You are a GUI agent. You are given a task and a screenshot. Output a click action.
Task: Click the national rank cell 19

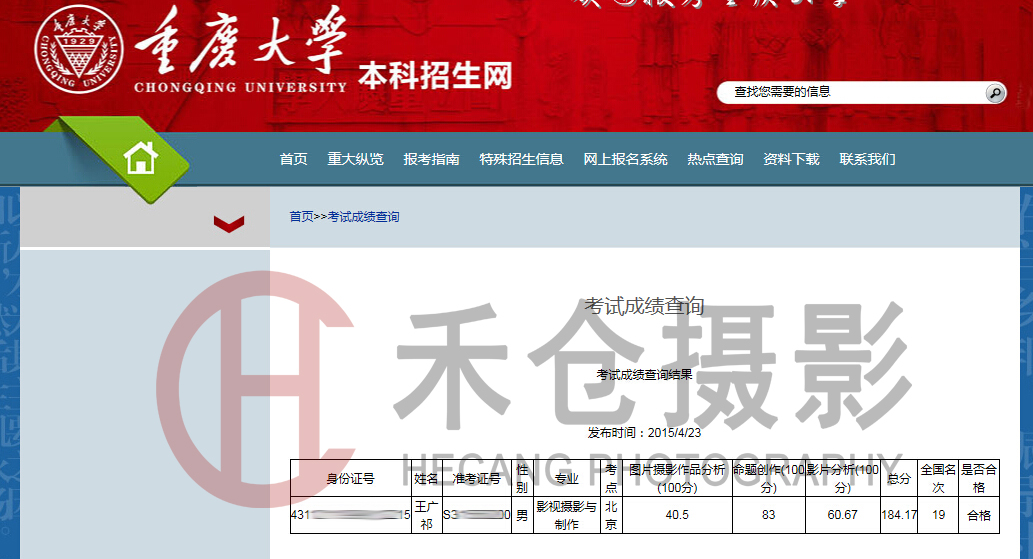938,515
